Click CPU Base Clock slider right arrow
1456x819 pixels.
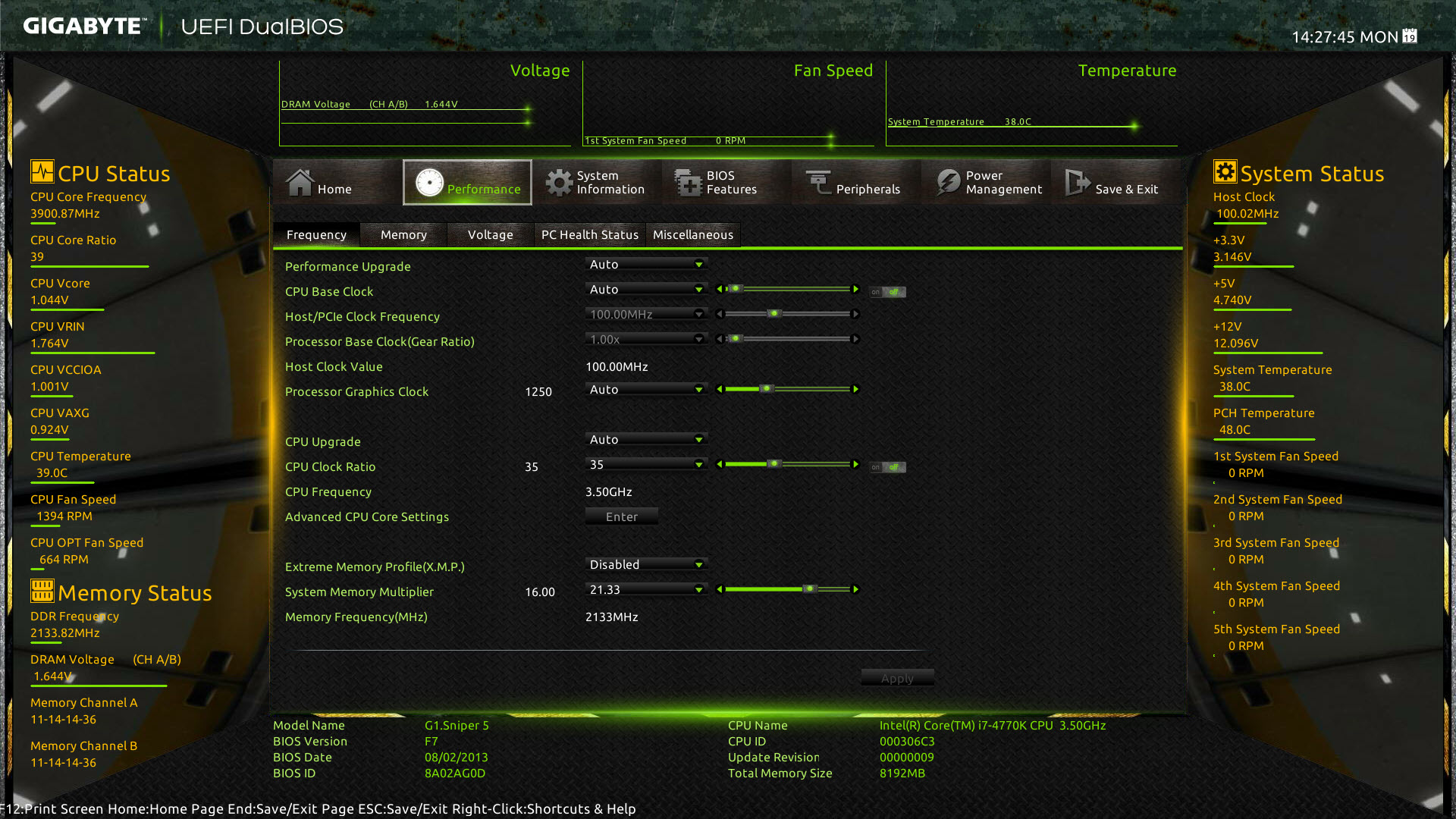click(x=855, y=289)
